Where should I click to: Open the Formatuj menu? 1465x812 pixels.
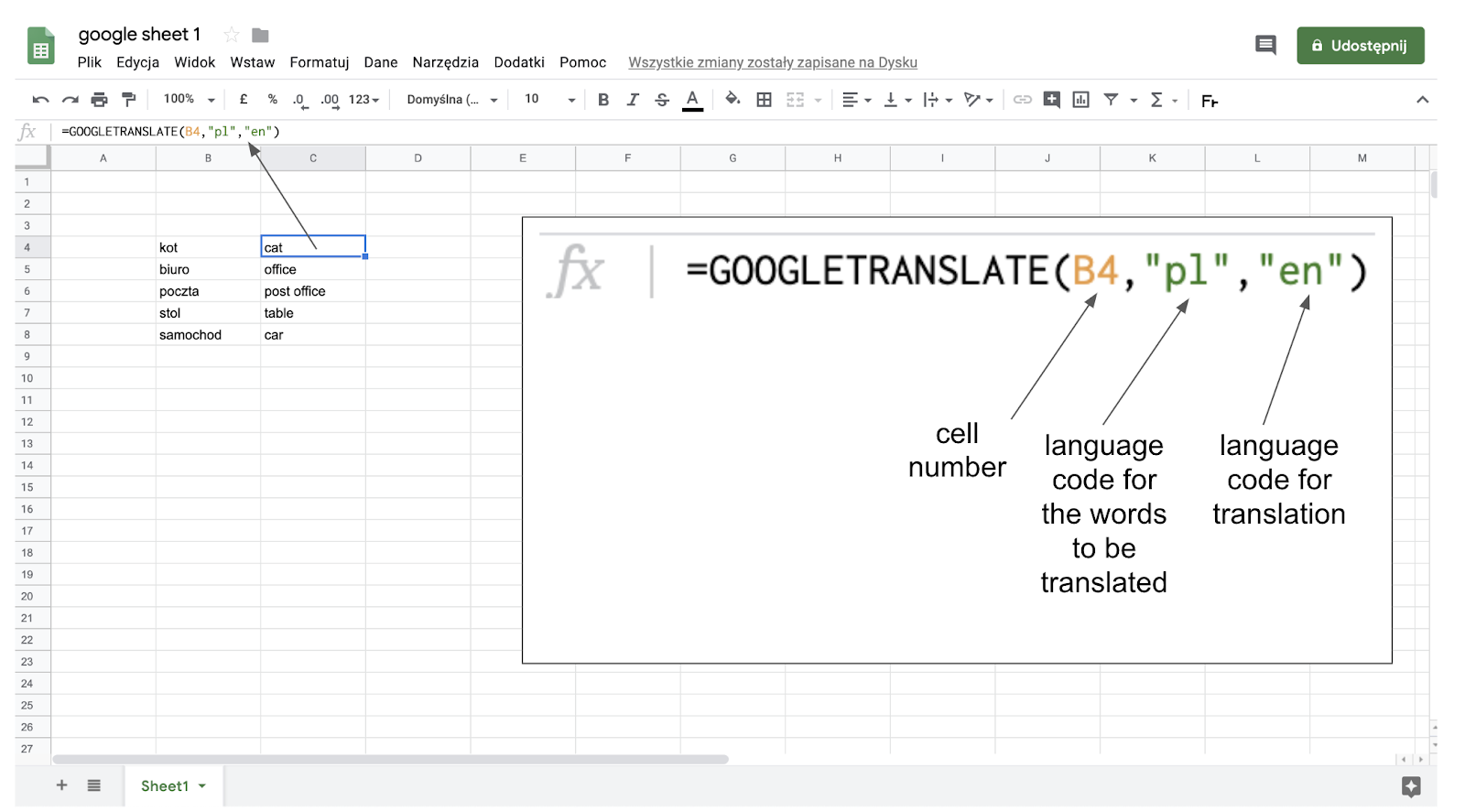(319, 62)
